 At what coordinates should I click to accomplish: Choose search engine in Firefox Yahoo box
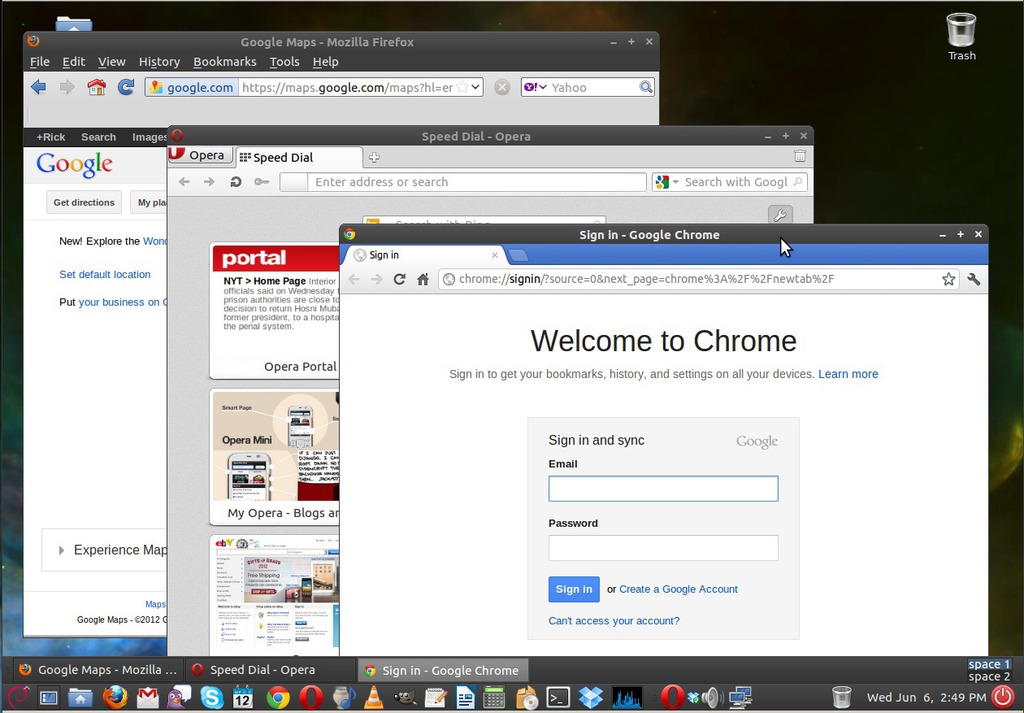[x=535, y=87]
